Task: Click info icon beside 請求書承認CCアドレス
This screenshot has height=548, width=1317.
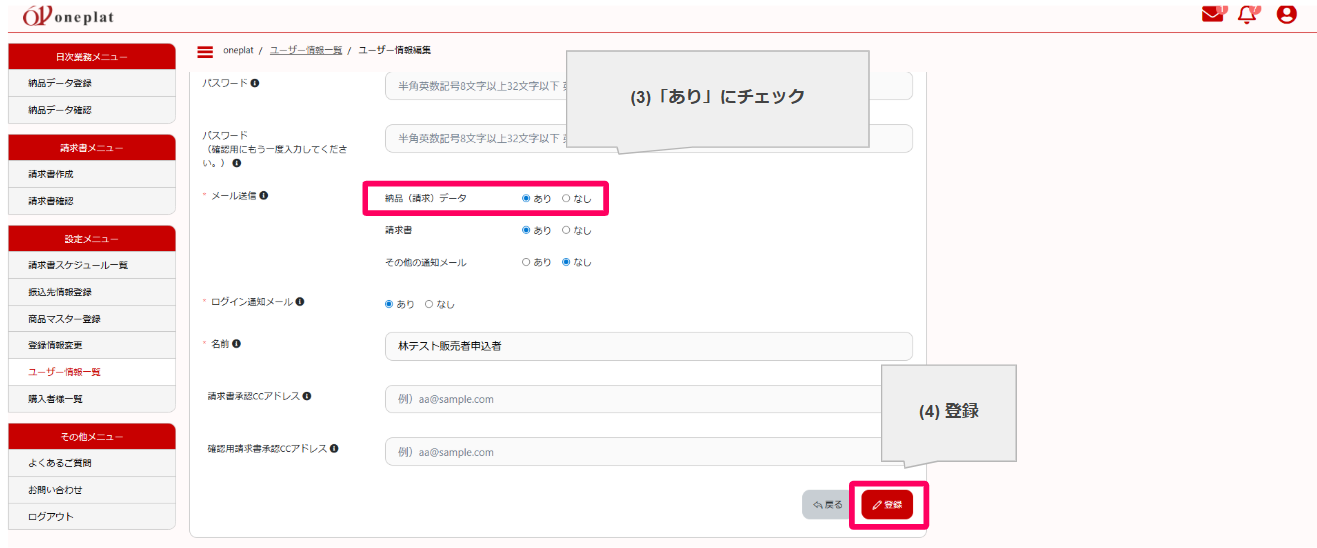Action: 307,396
